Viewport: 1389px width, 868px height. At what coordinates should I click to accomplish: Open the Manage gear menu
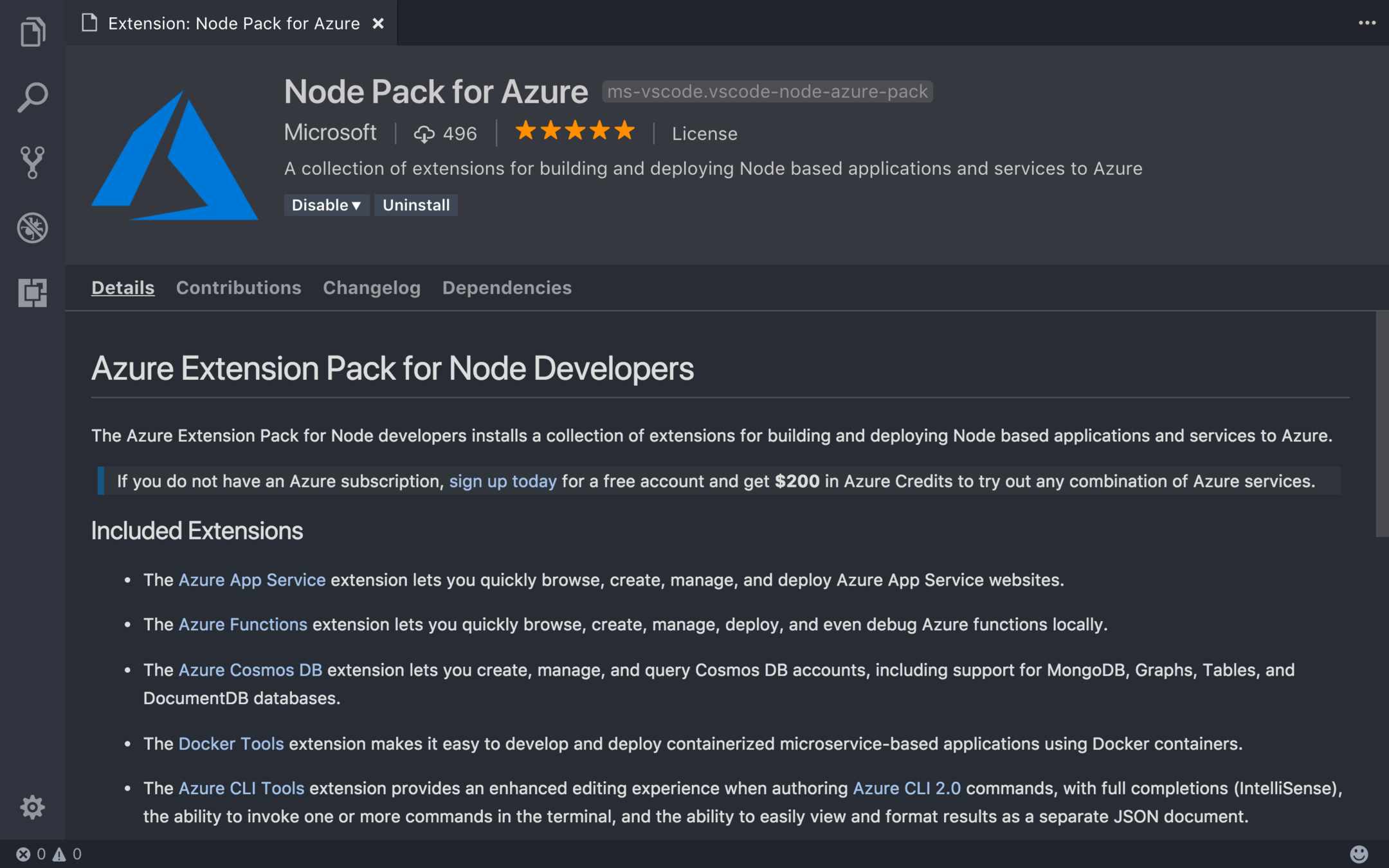[x=32, y=807]
